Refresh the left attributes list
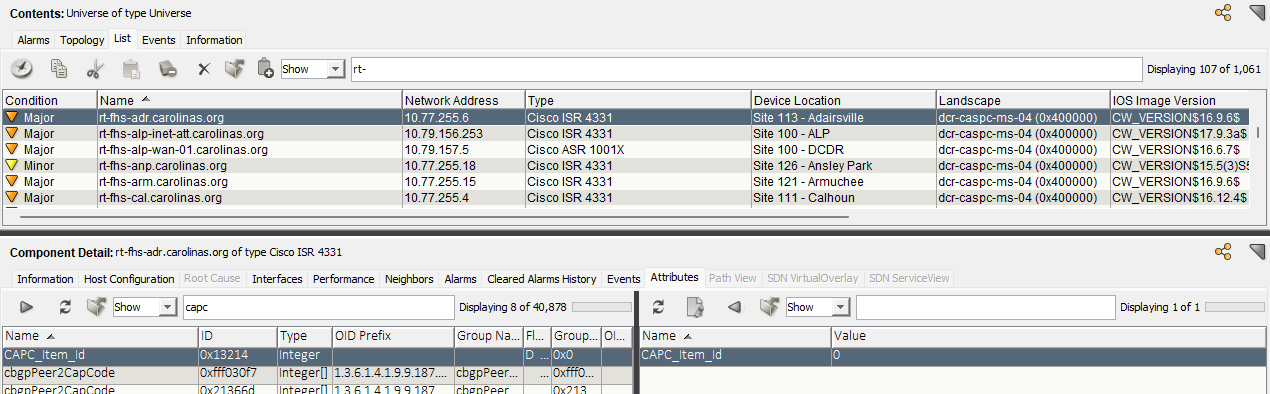 click(65, 307)
